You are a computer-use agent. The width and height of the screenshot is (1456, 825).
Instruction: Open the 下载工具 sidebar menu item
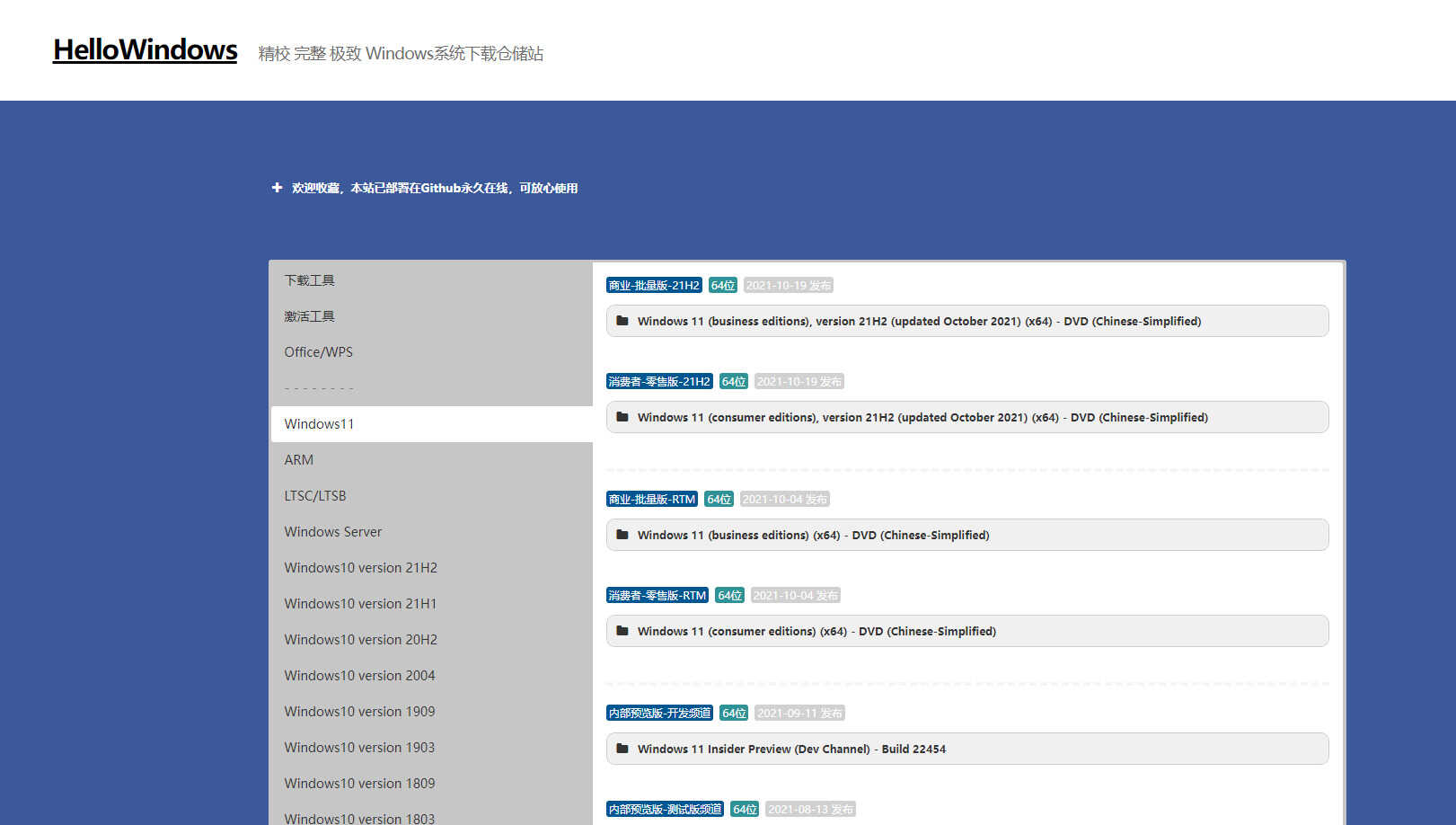coord(431,280)
